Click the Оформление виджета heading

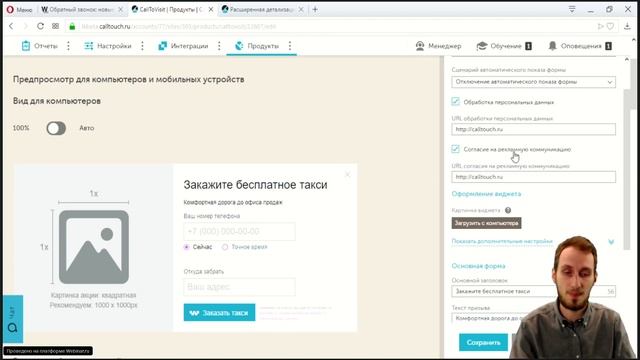[486, 194]
